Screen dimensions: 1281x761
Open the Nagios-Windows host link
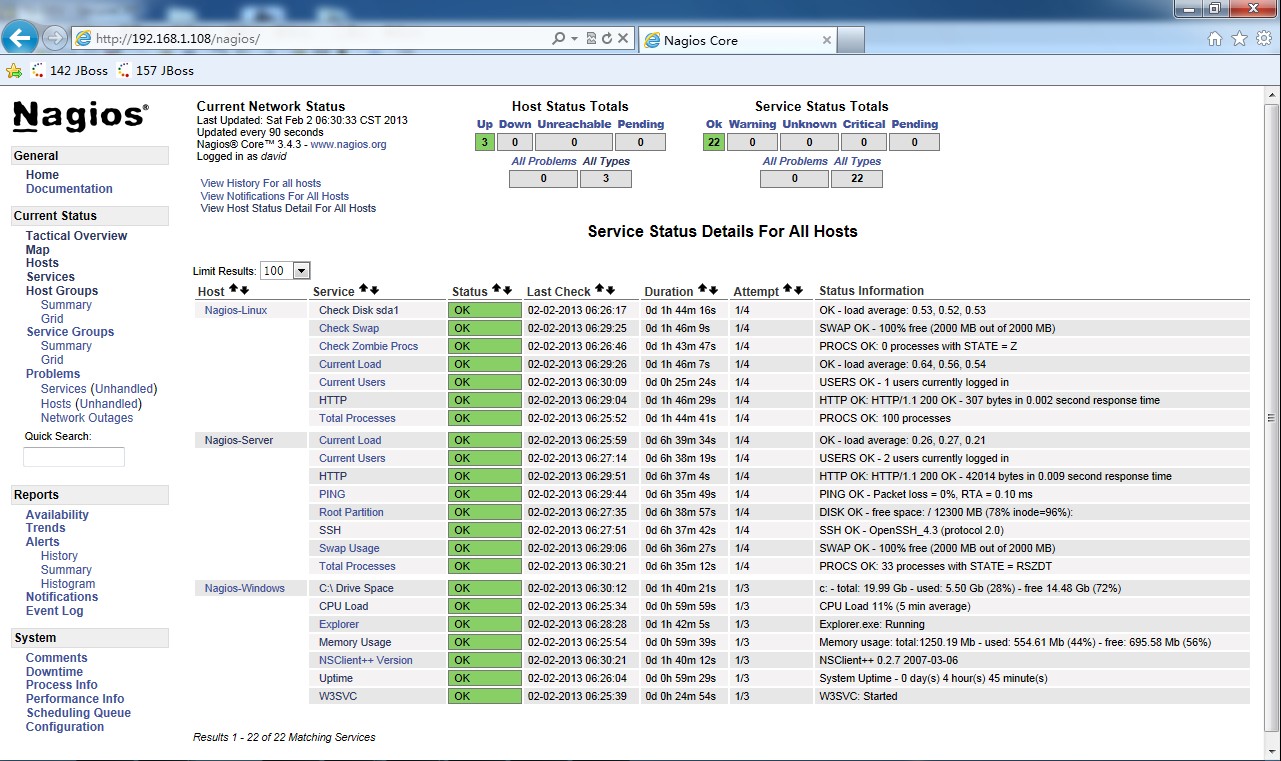245,588
